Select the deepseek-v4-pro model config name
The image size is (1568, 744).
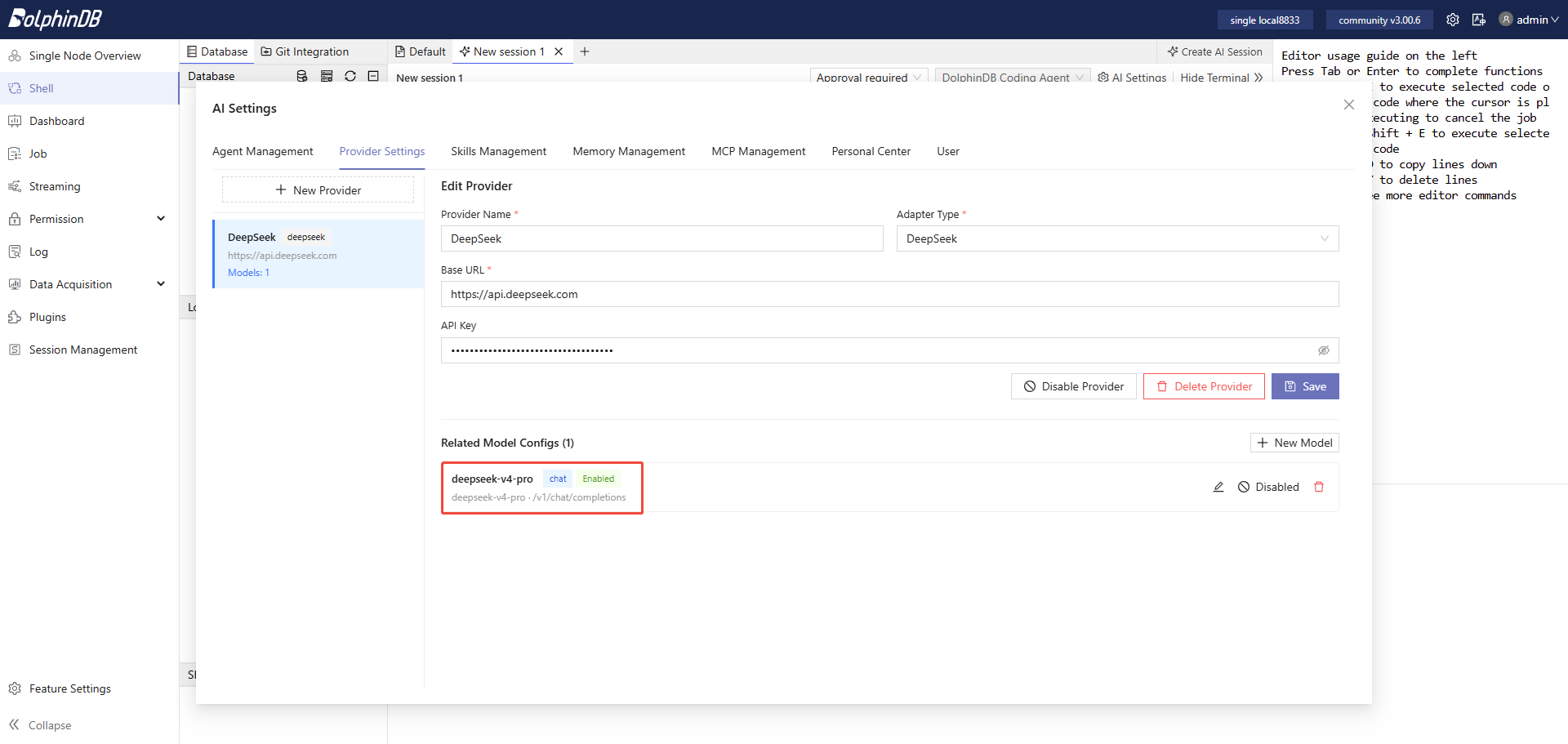pos(492,479)
